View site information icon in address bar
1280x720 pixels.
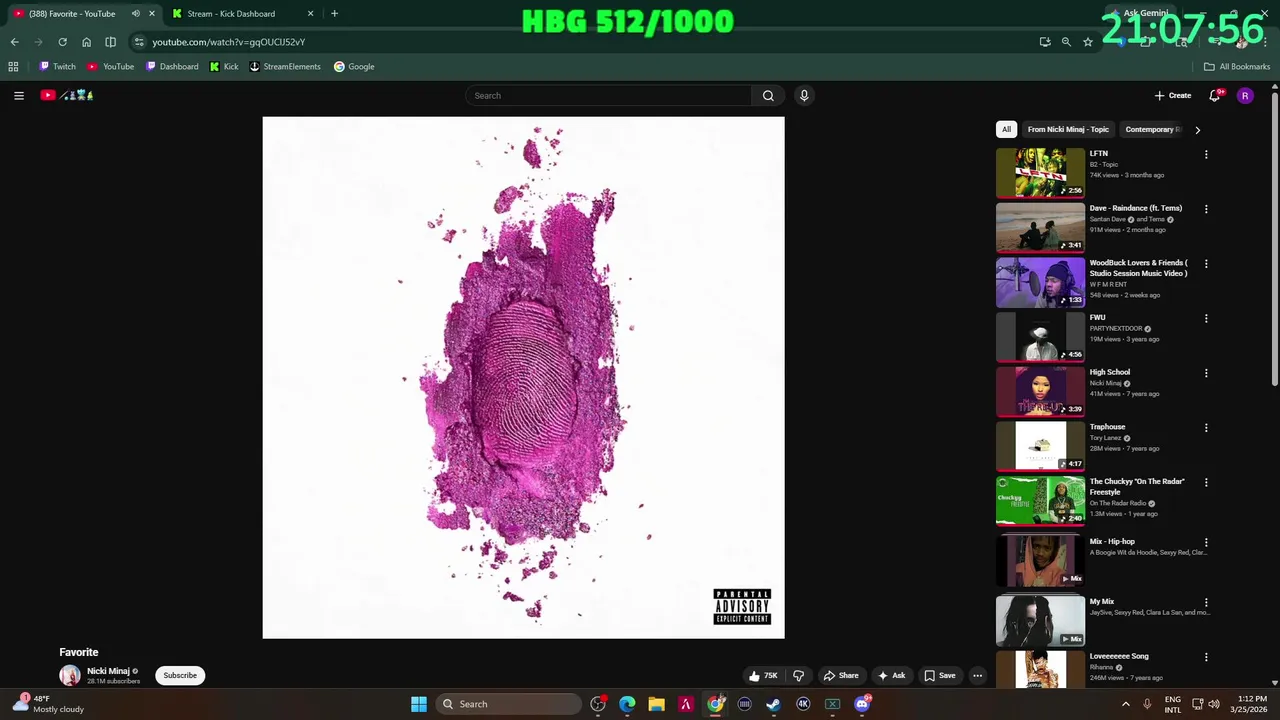139,42
